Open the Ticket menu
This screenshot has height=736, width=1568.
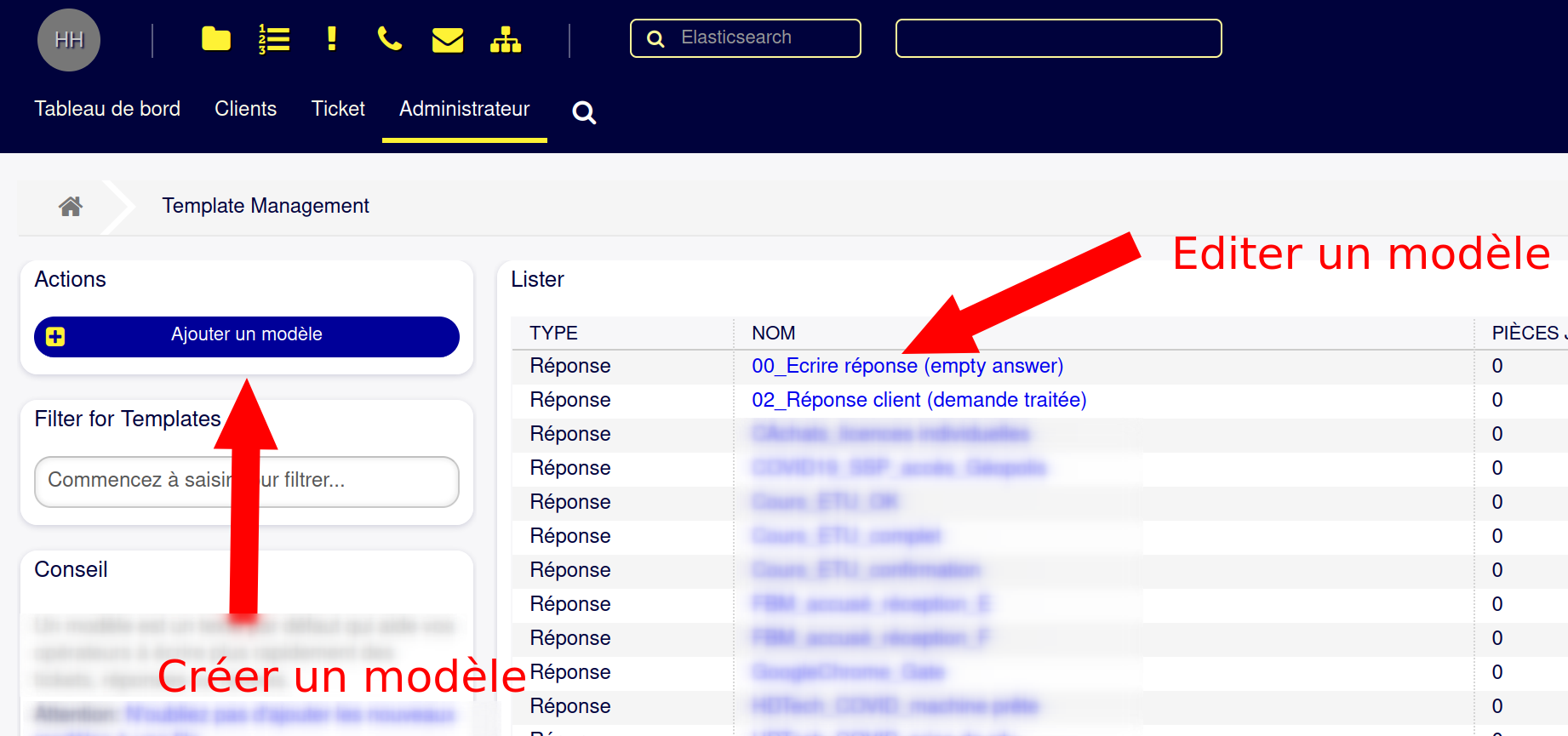338,109
